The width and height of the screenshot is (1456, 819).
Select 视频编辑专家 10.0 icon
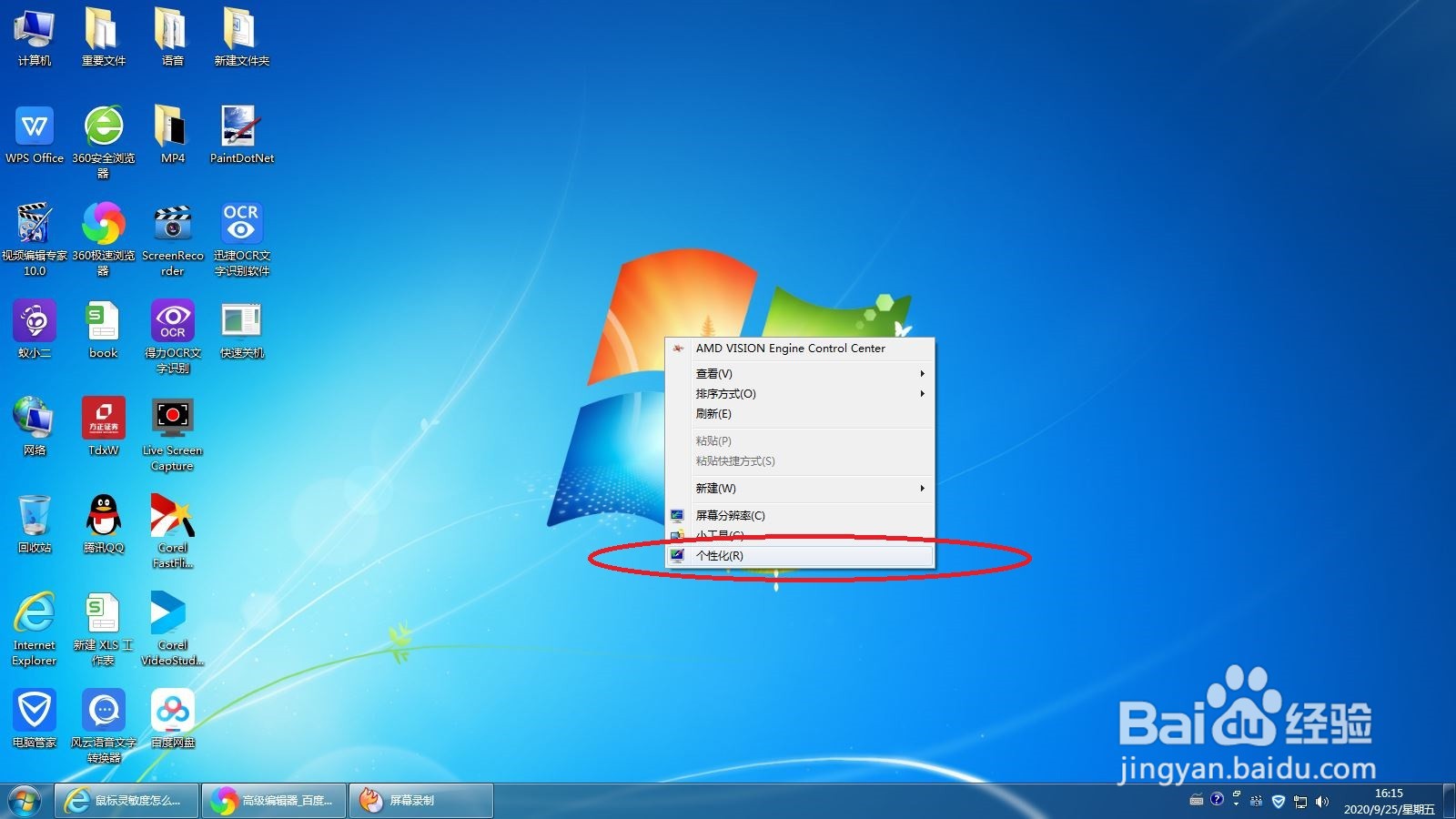point(35,239)
